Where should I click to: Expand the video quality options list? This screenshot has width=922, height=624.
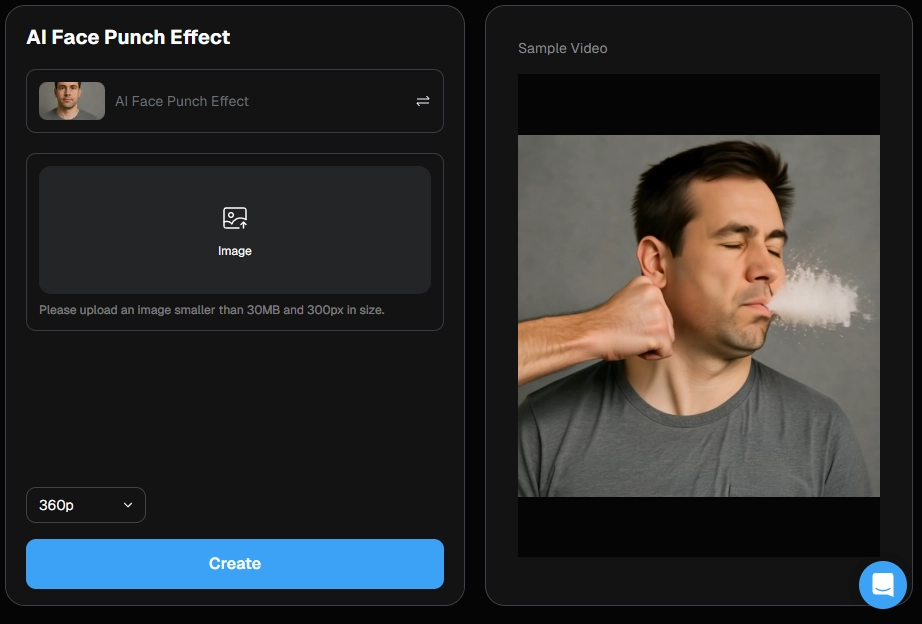point(86,505)
